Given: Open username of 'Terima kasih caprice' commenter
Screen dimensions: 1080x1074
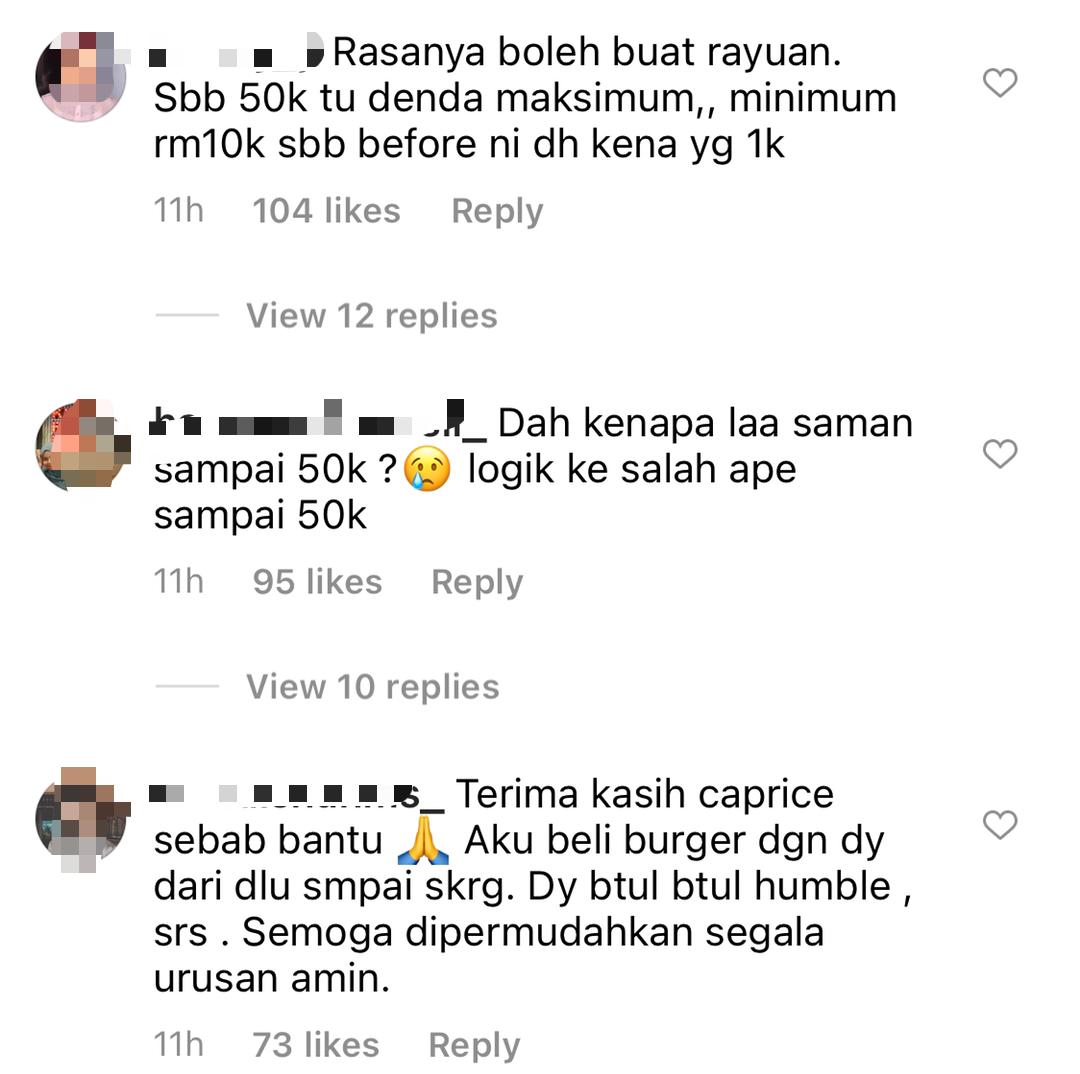Looking at the screenshot, I should 297,795.
